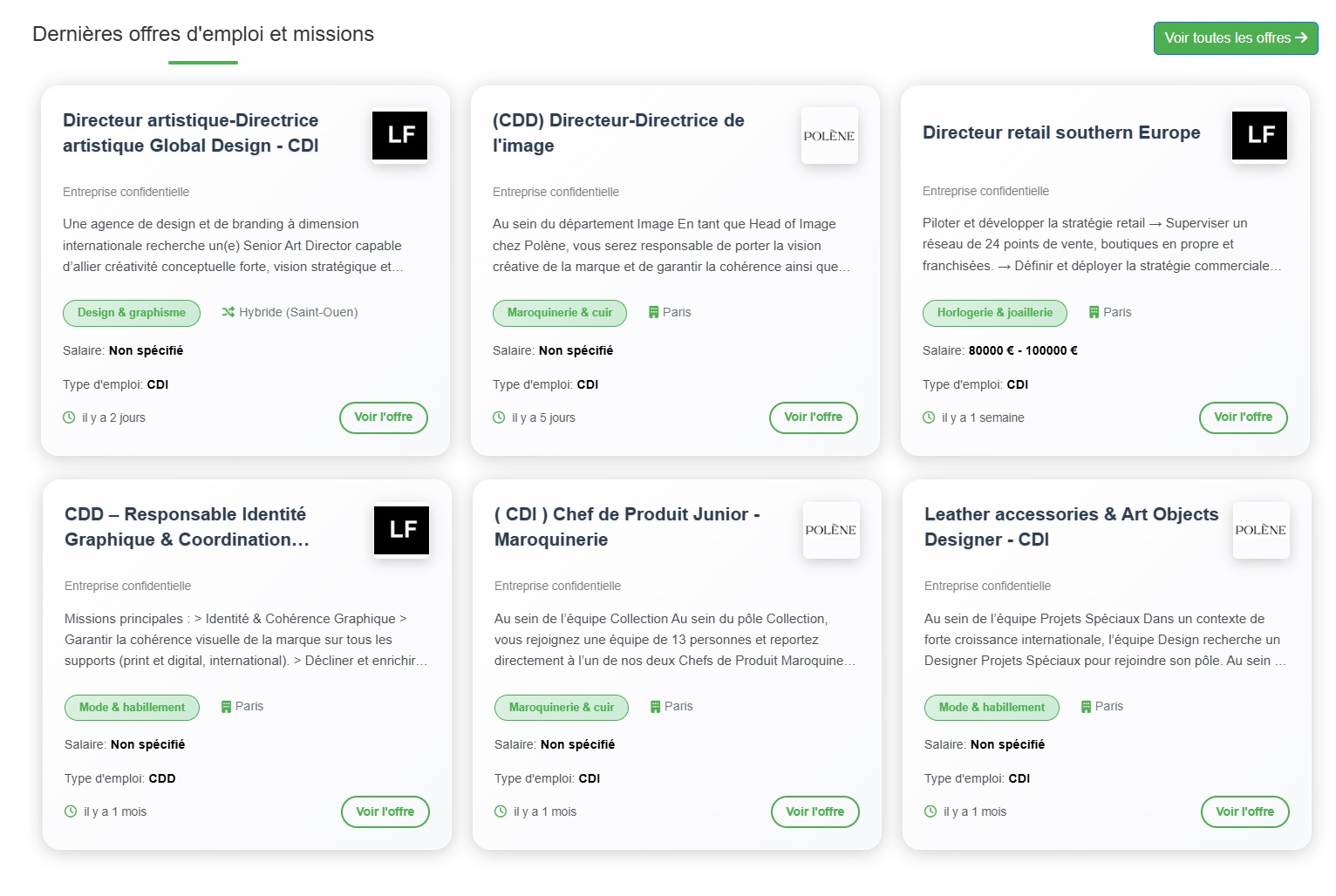This screenshot has height=896, width=1336.
Task: Click the clock icon next to 'il y a 5 jours'
Action: coord(499,417)
